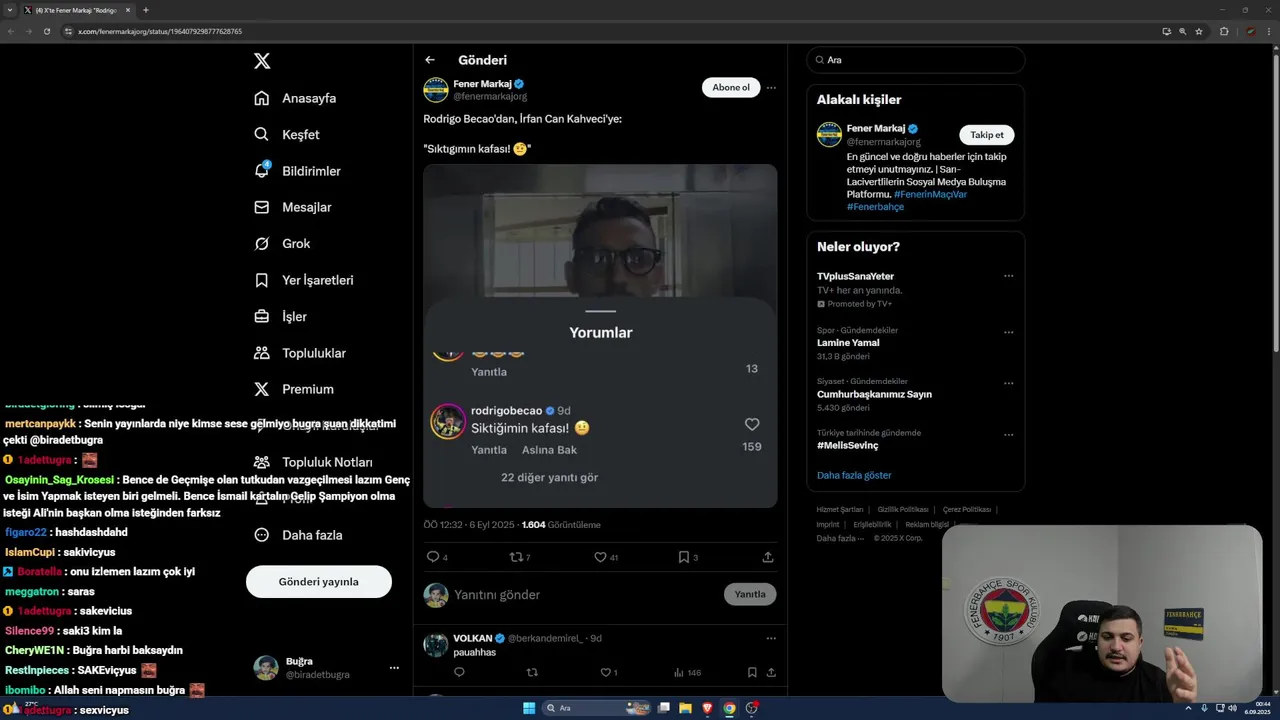Screen dimensions: 1280x720
Task: Repost VOLKAN's comment
Action: [x=532, y=673]
